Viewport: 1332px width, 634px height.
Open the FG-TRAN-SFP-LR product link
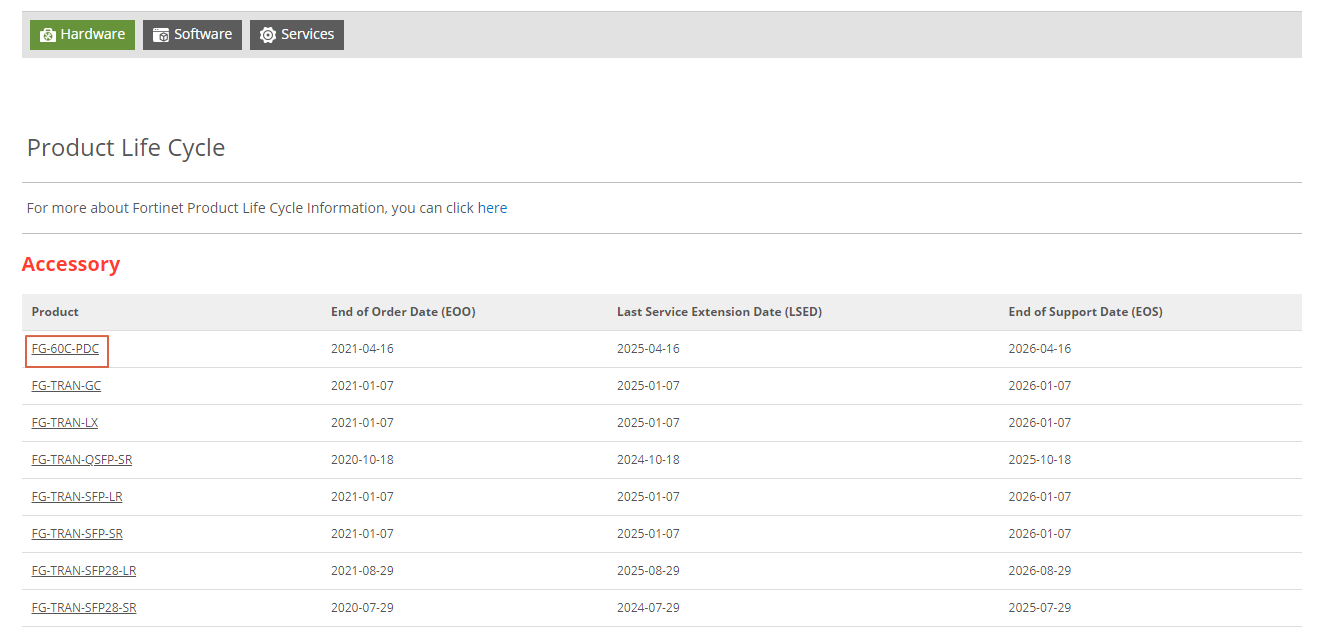coord(77,497)
